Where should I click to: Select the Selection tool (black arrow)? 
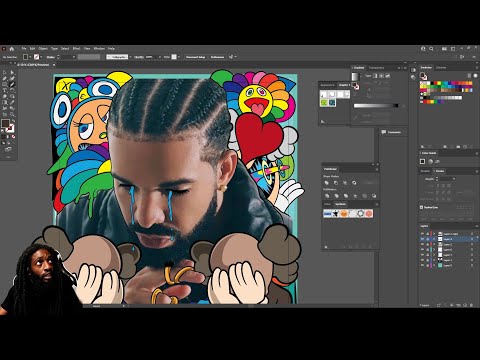click(4, 72)
